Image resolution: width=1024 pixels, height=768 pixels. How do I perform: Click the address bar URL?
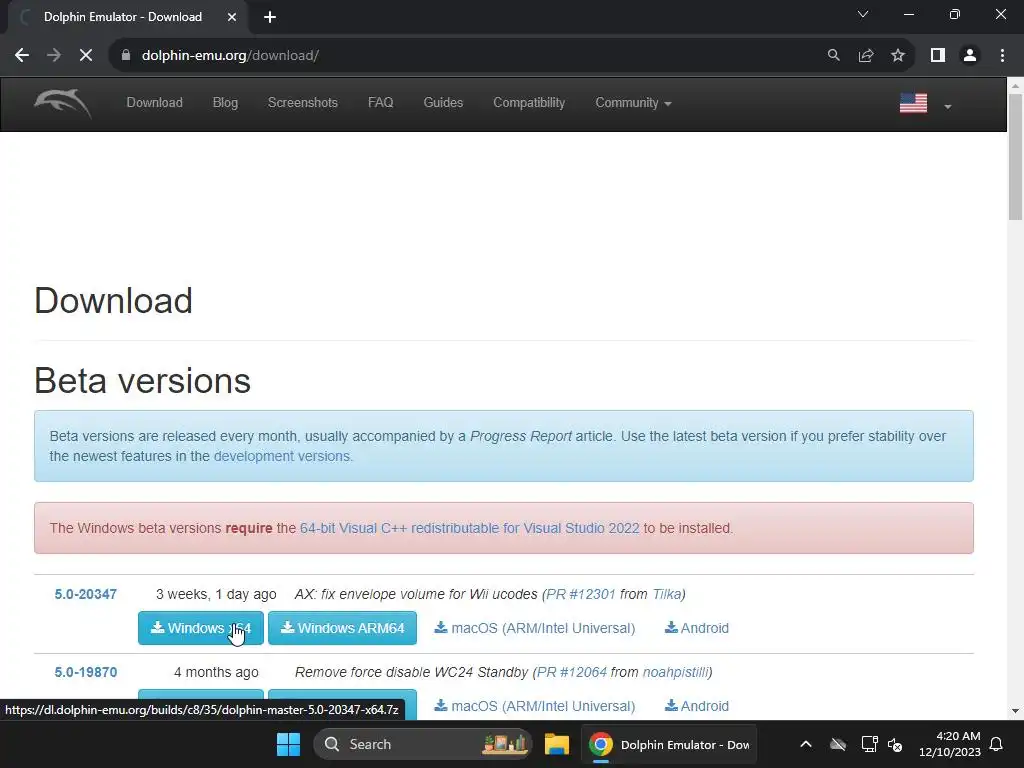tap(230, 56)
